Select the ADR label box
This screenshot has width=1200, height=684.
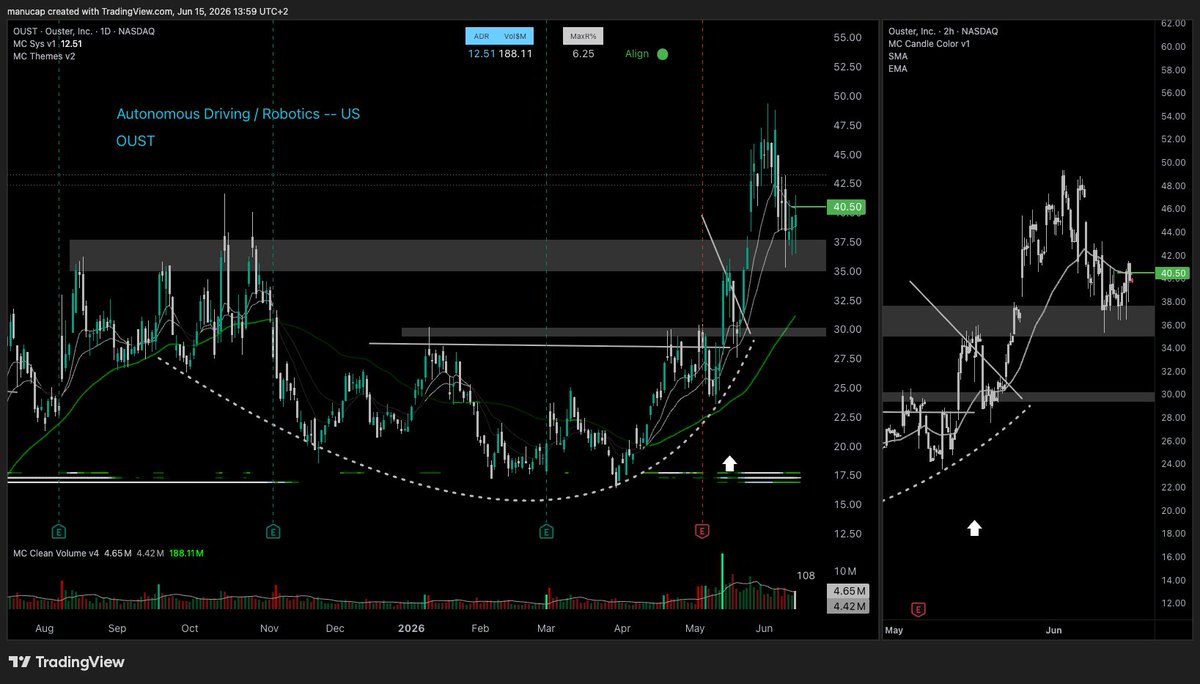[x=481, y=36]
